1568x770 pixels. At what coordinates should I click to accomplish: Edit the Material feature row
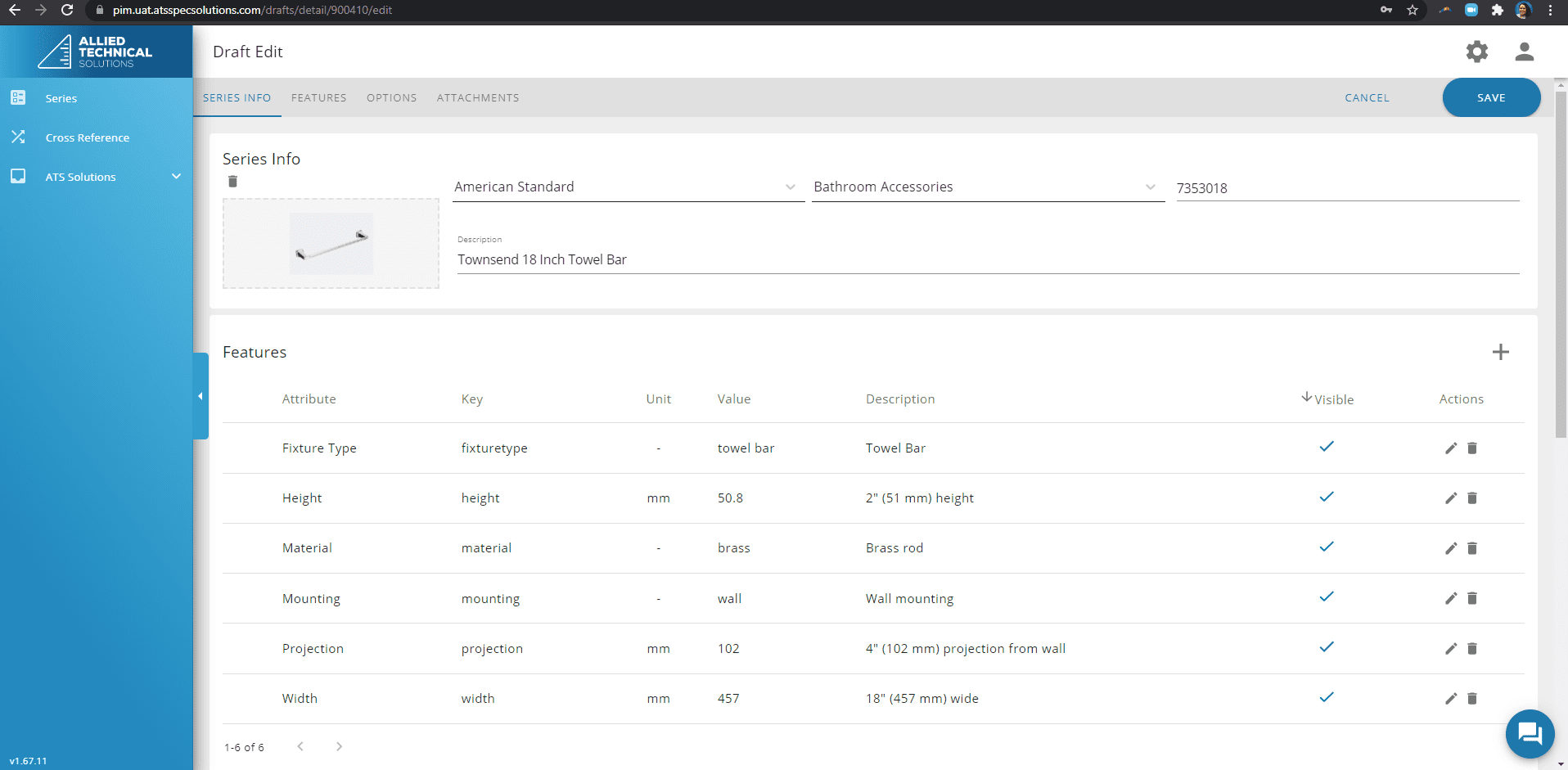click(1451, 548)
